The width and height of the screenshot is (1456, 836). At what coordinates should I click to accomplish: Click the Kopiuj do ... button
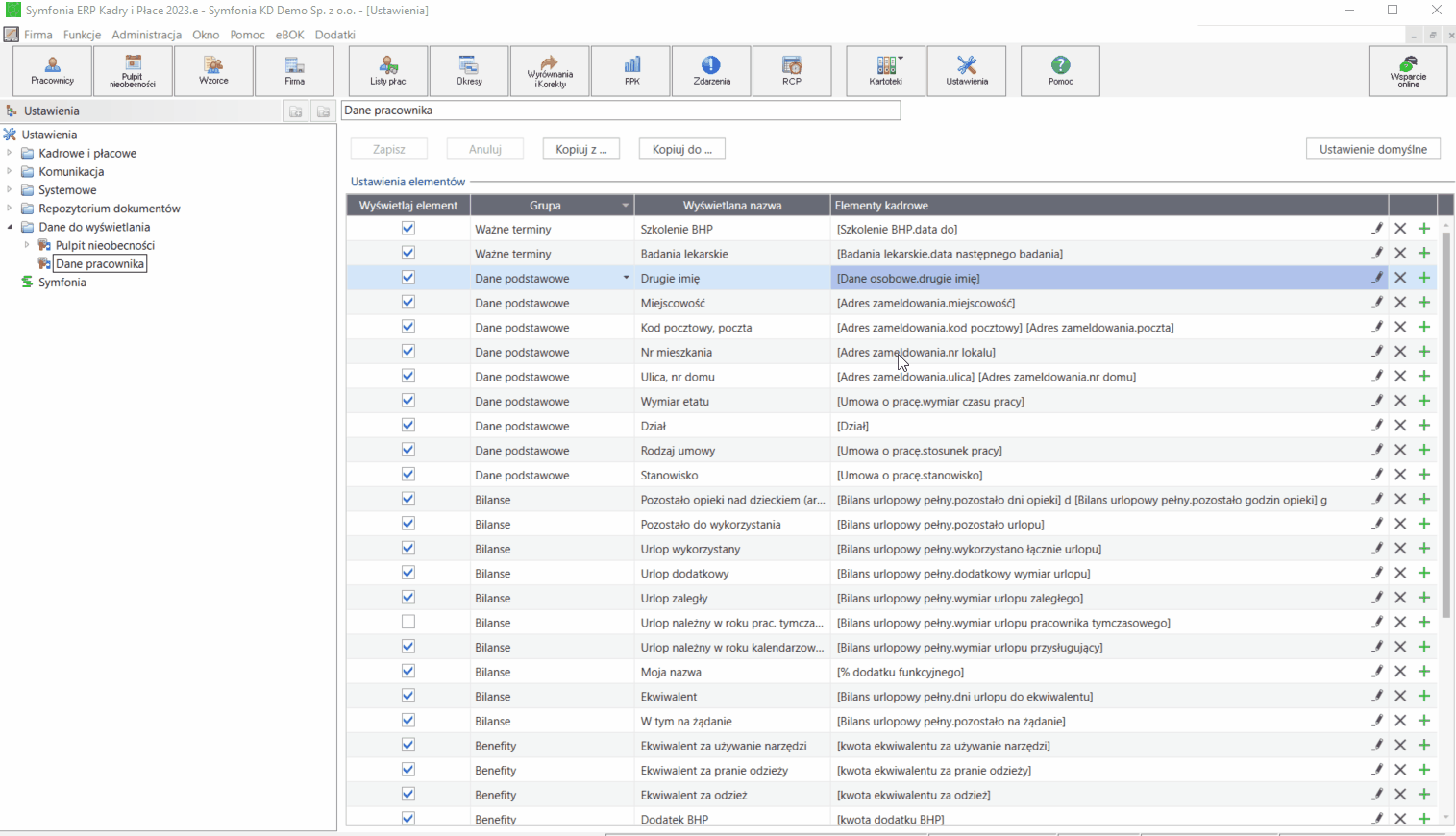682,149
